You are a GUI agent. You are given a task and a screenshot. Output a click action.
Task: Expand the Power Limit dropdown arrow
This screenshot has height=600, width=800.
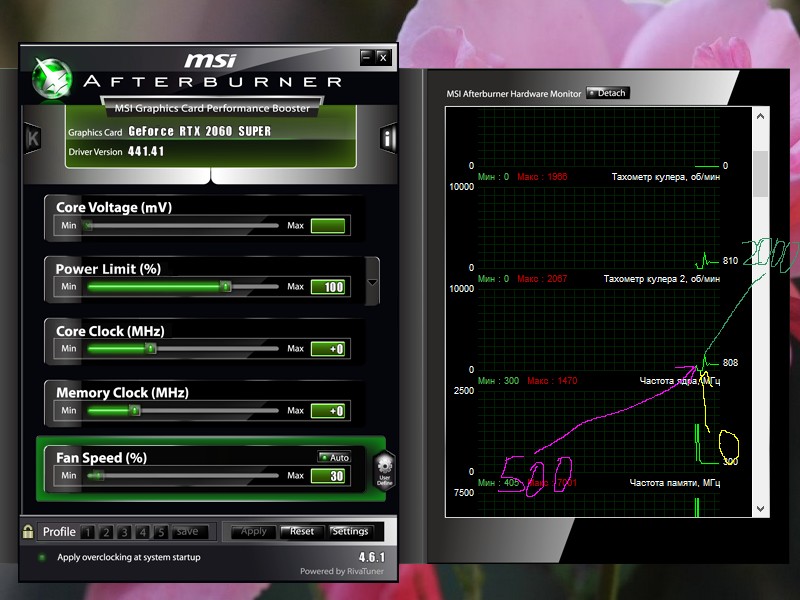pos(372,282)
